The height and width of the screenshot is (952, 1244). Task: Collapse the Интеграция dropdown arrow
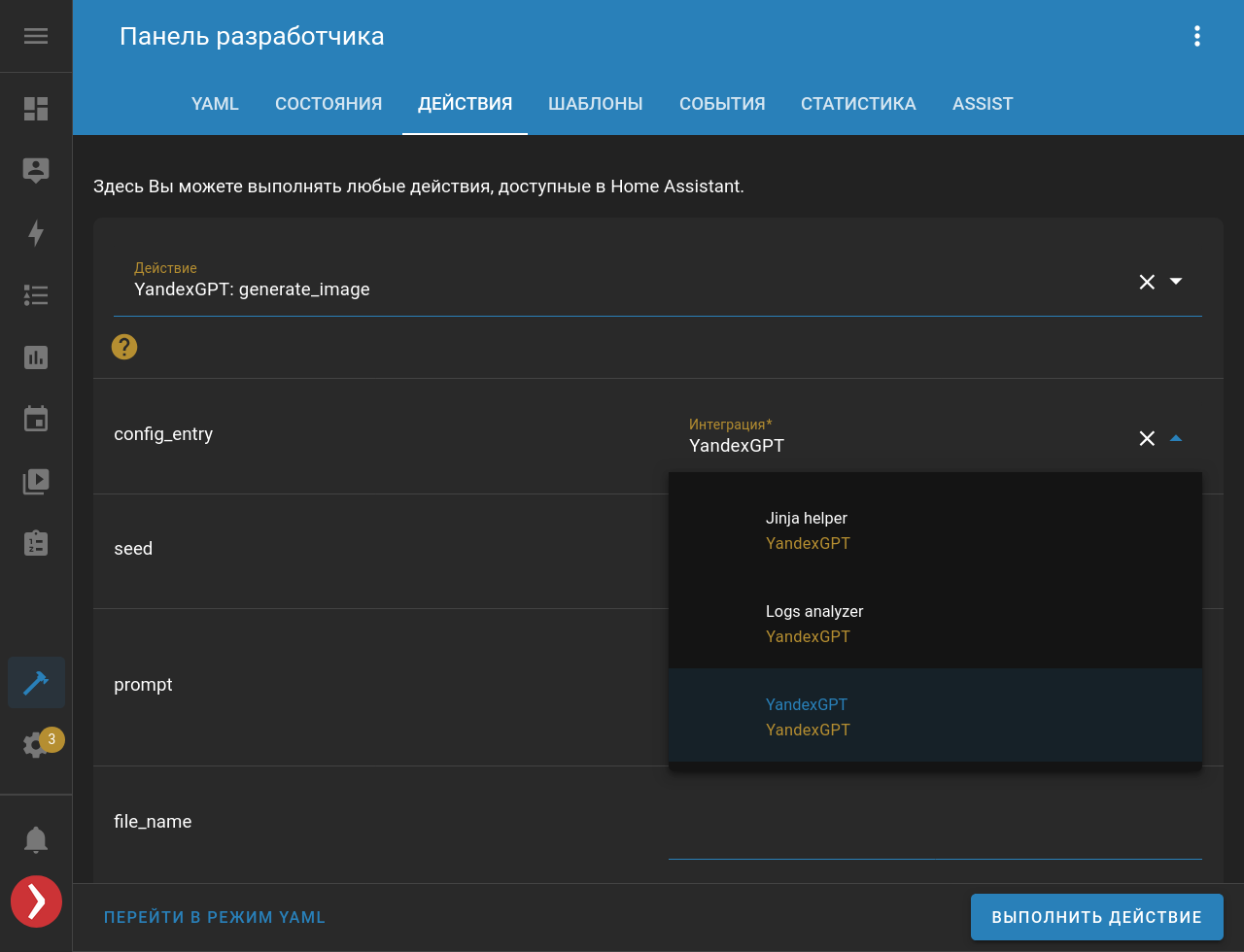[1176, 439]
